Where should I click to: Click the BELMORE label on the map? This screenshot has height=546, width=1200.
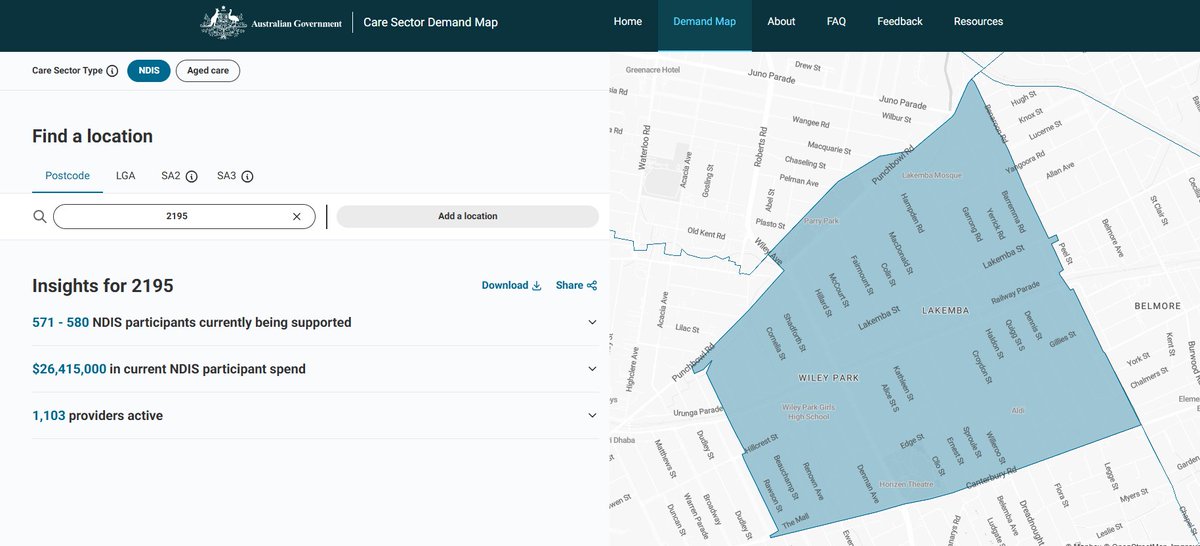(x=1158, y=306)
